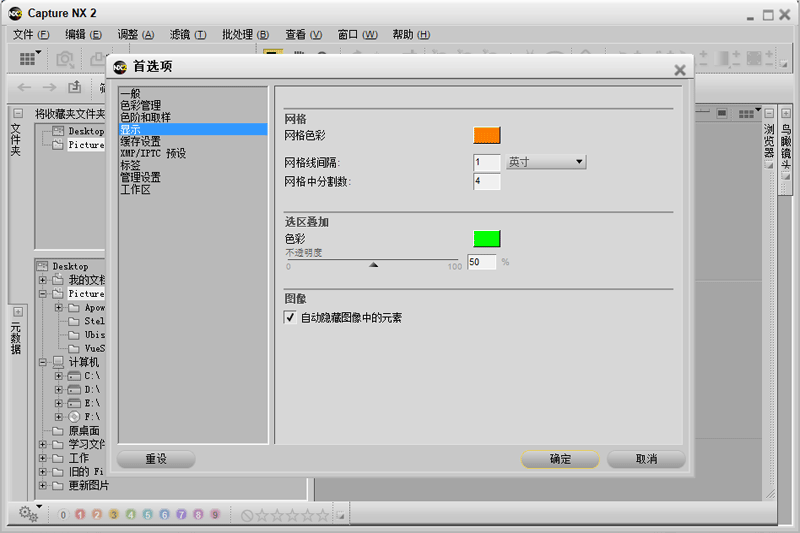Toggle 自动隐藏图像中的元素 checkbox
Viewport: 800px width, 533px height.
(x=290, y=317)
